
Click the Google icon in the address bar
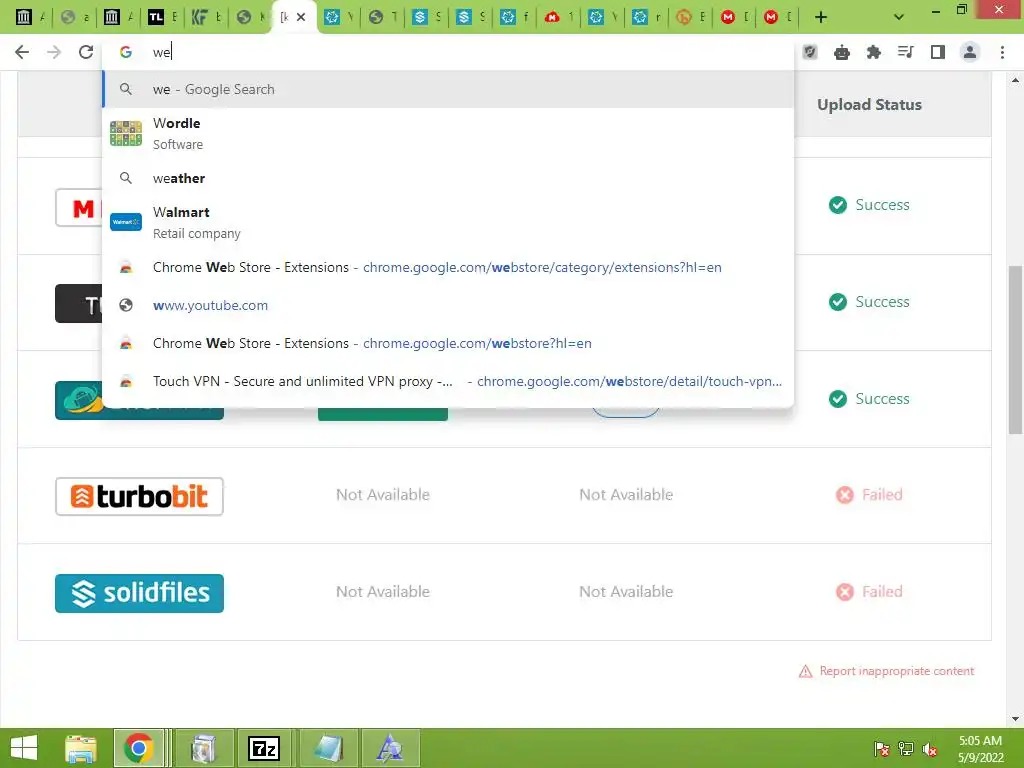coord(126,52)
